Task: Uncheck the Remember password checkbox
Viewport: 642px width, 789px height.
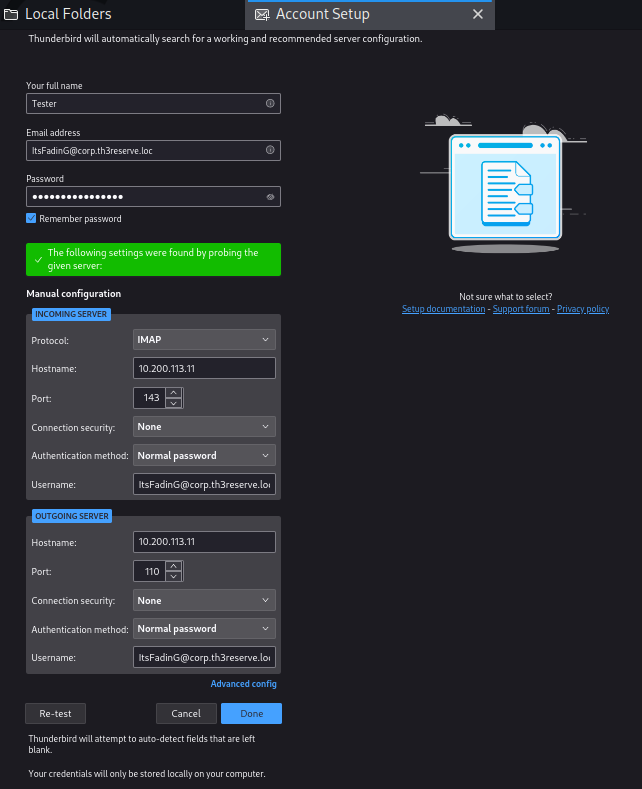Action: coord(31,218)
